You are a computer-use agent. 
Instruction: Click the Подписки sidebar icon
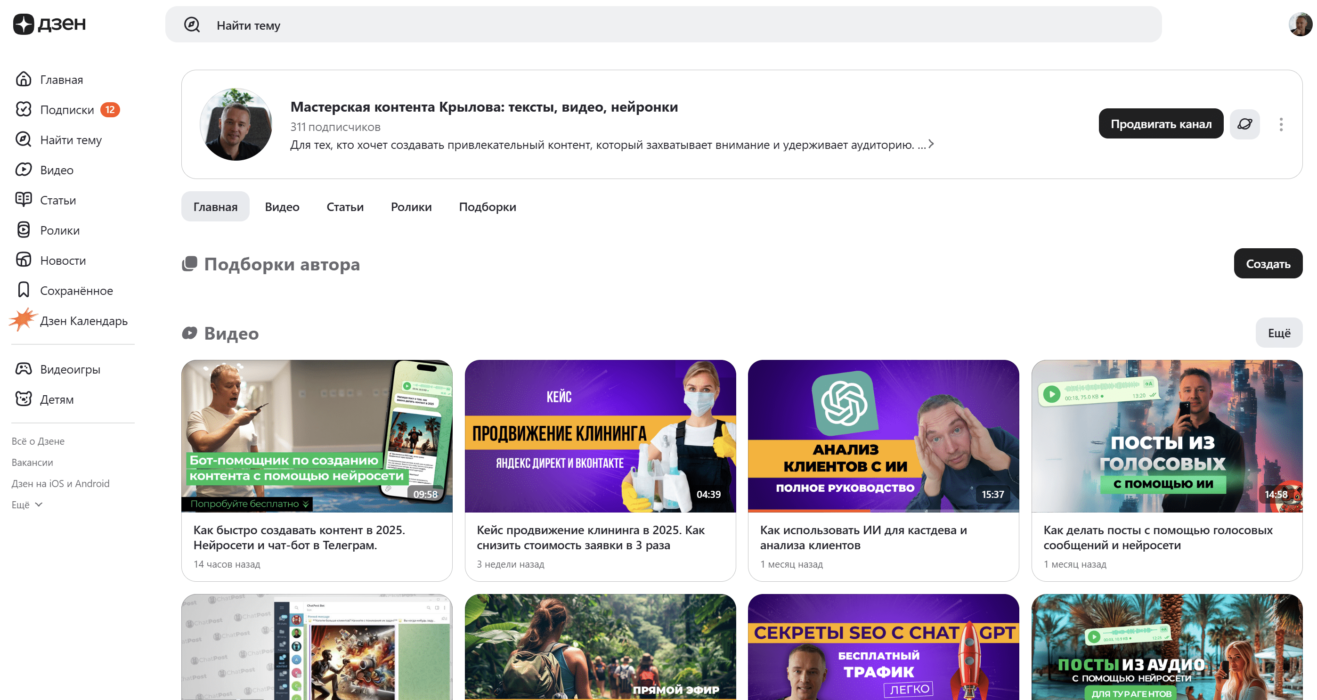click(24, 110)
